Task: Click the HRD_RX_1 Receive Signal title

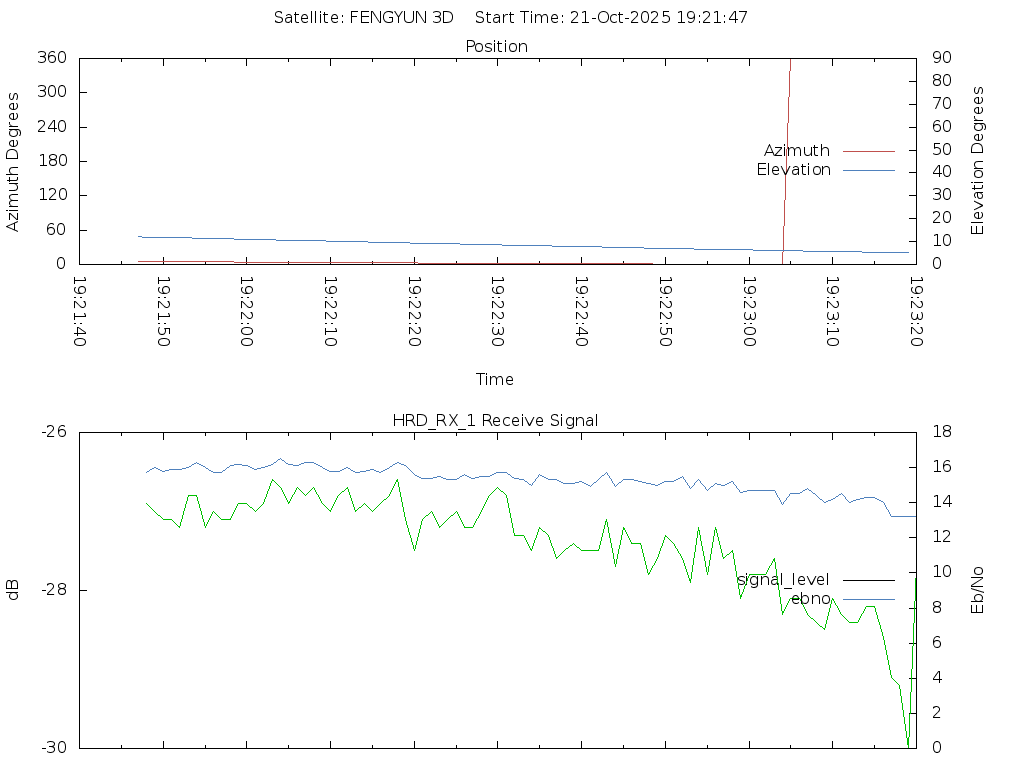Action: click(x=495, y=421)
